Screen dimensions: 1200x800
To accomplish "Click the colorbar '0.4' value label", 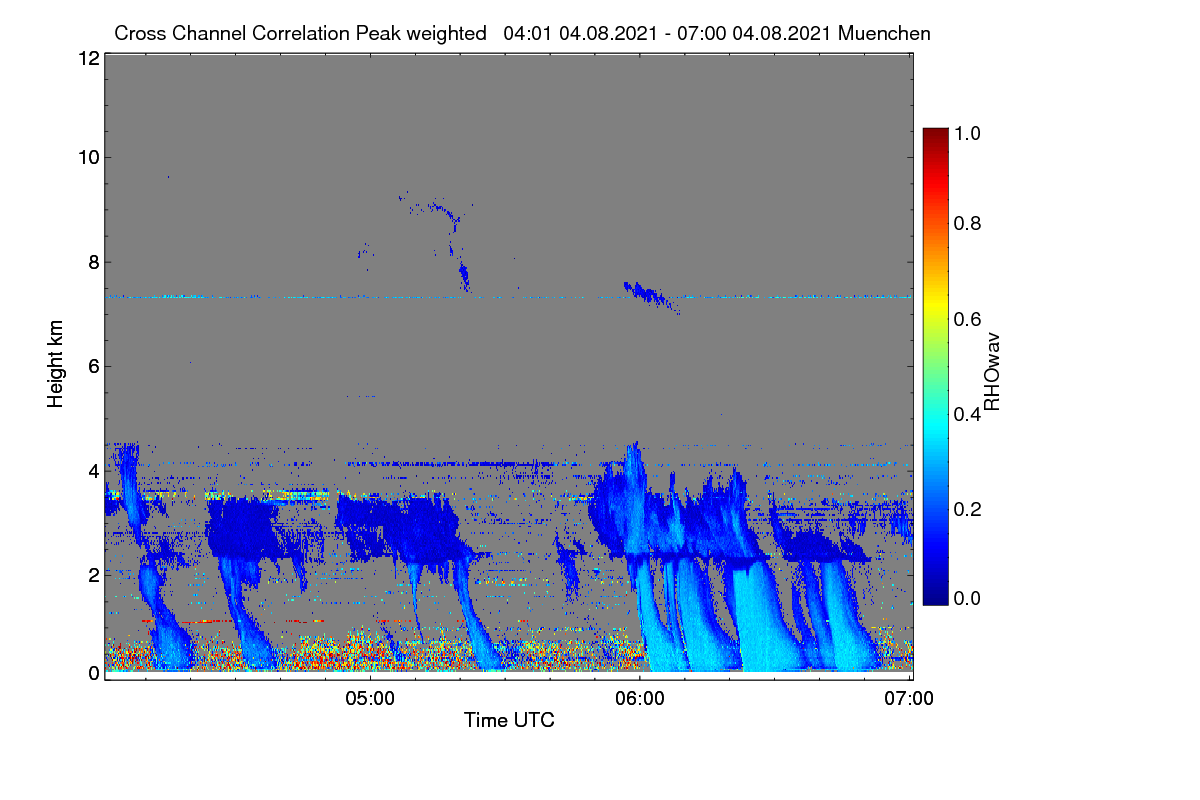I will (x=968, y=414).
